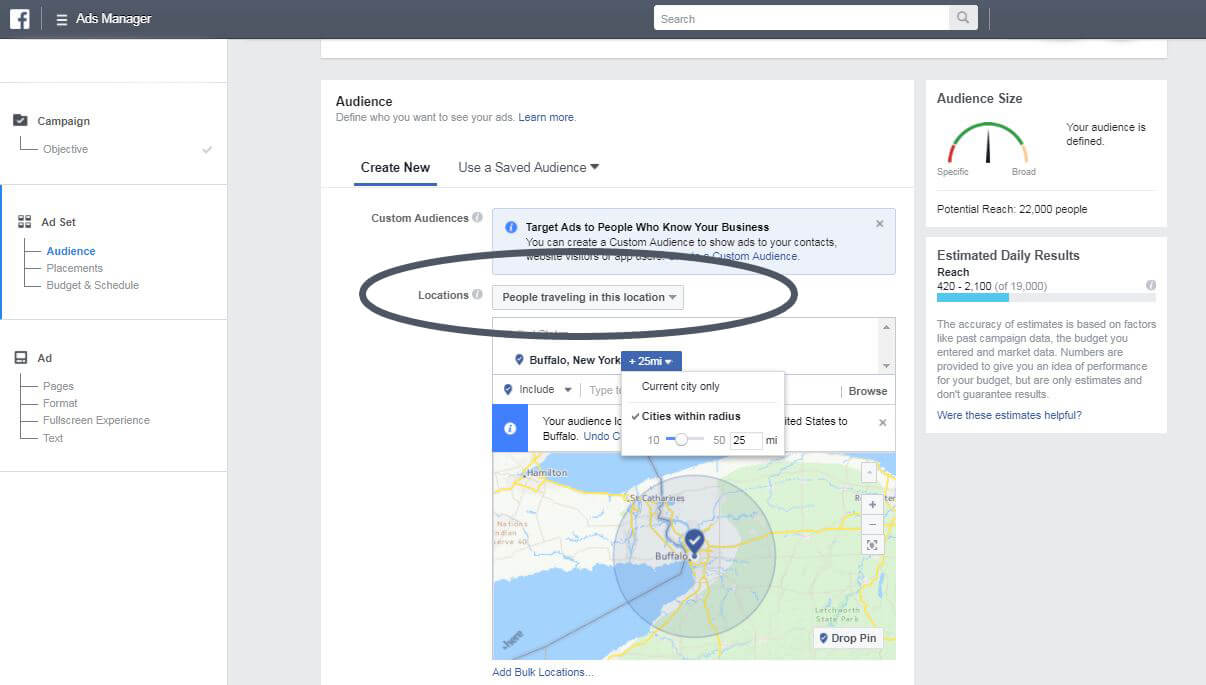
Task: Zoom in on the map with the plus icon
Action: tap(872, 503)
